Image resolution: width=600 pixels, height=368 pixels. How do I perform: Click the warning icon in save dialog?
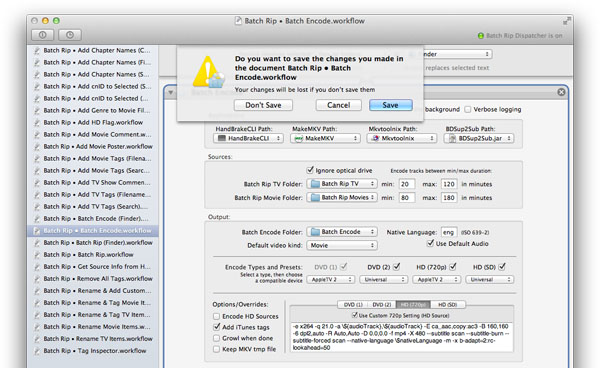click(208, 72)
